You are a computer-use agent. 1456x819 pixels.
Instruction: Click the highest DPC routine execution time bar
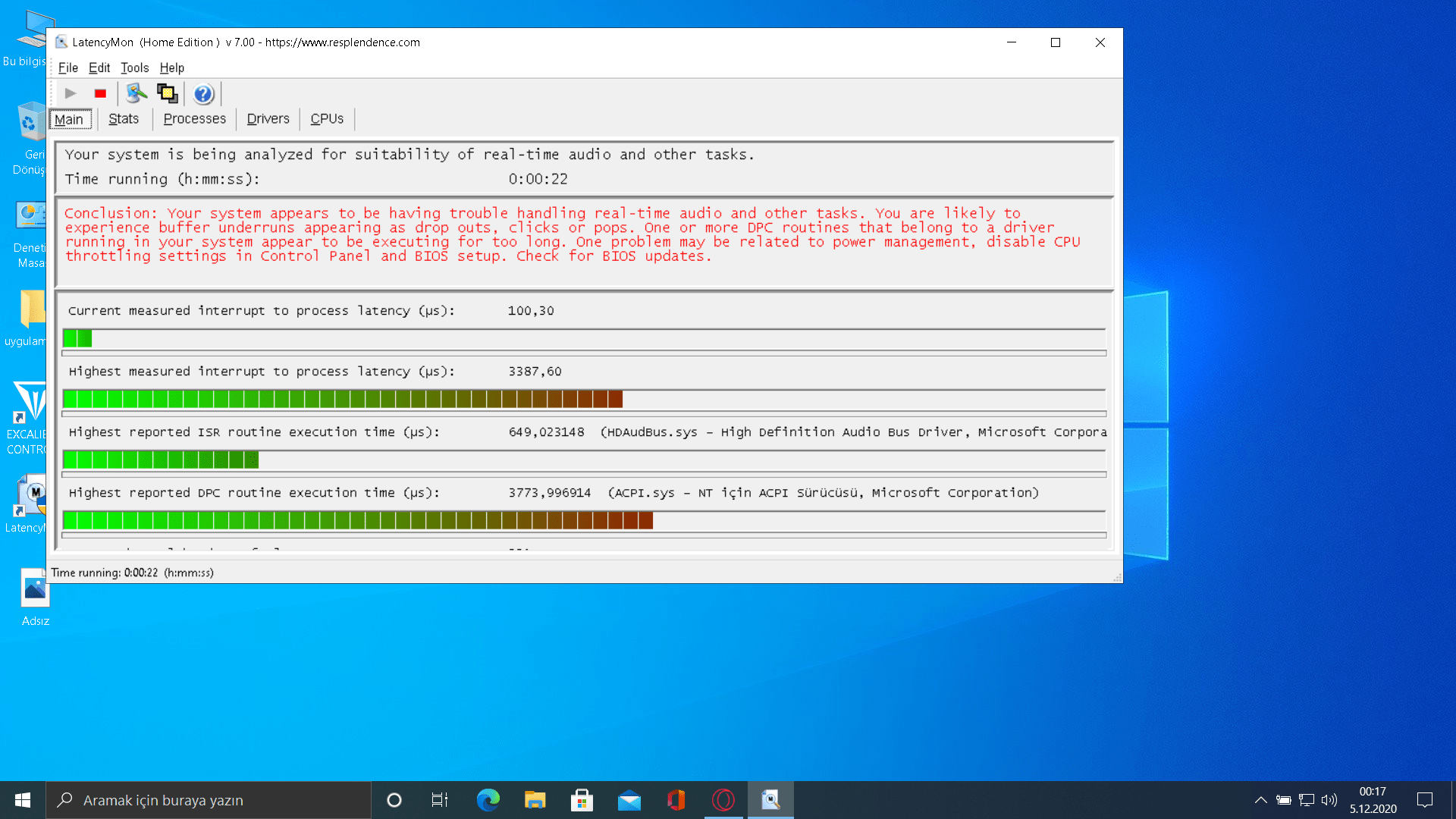click(x=358, y=520)
